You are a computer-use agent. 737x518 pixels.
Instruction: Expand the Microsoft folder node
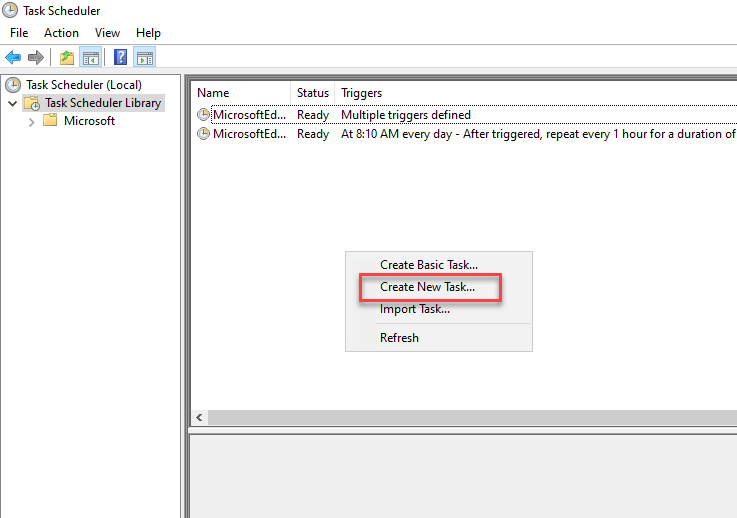[31, 122]
